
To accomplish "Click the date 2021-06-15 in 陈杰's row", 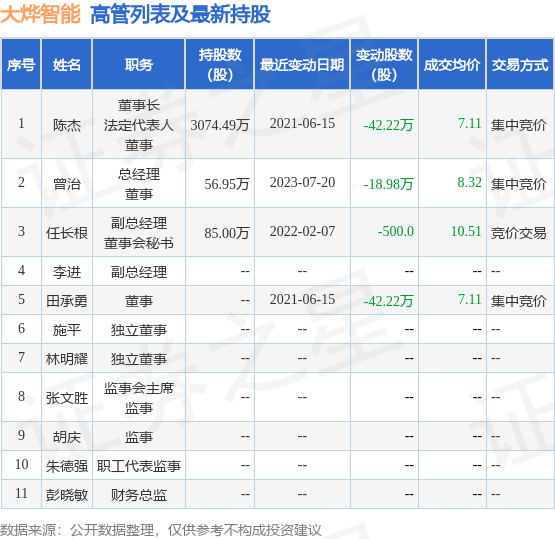I will (x=302, y=123).
